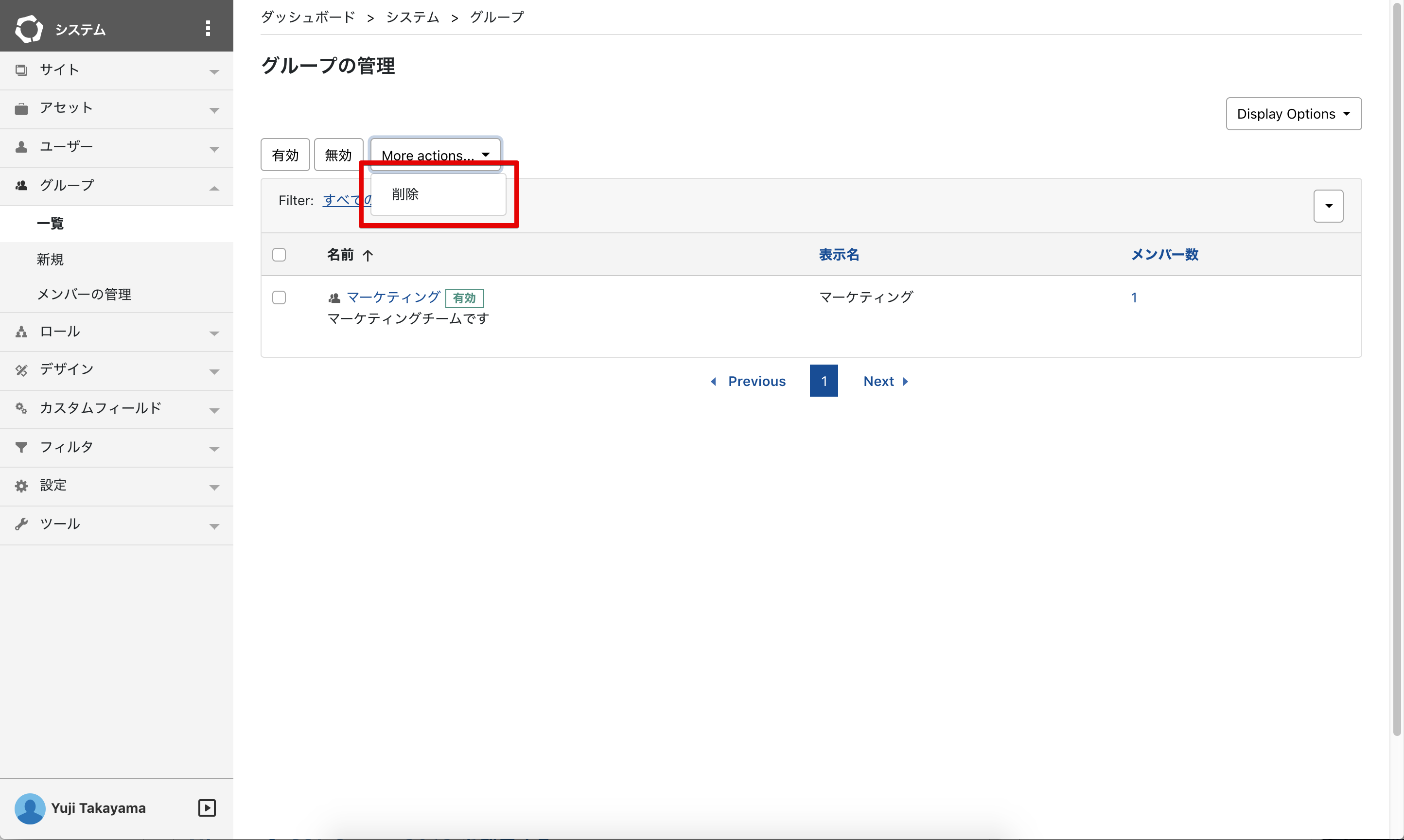Click the filter dropdown arrow on right
Screen dimensions: 1404x840
[1328, 206]
